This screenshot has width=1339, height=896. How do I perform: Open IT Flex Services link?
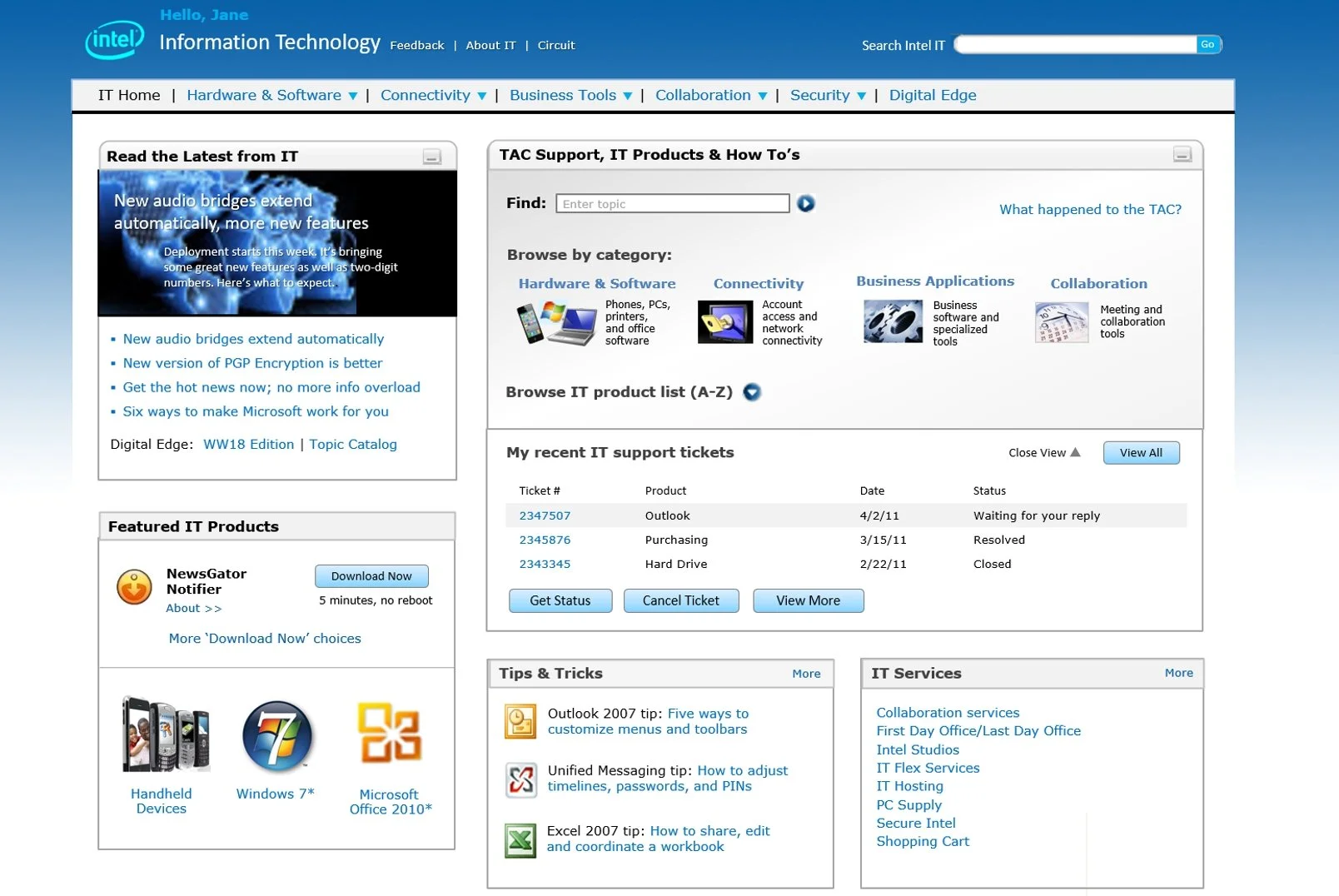(928, 768)
